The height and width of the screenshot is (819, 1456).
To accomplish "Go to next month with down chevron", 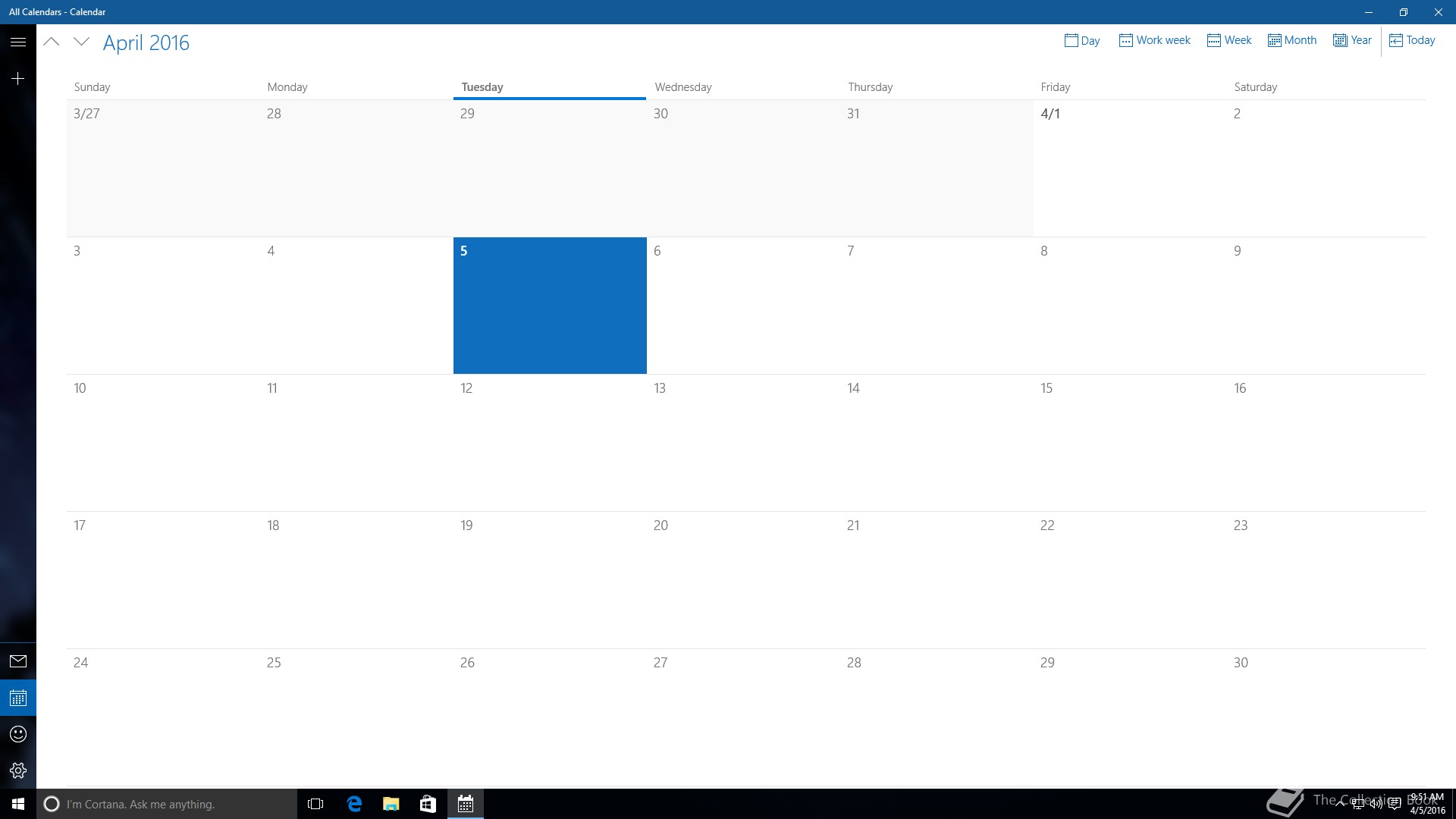I will click(81, 42).
